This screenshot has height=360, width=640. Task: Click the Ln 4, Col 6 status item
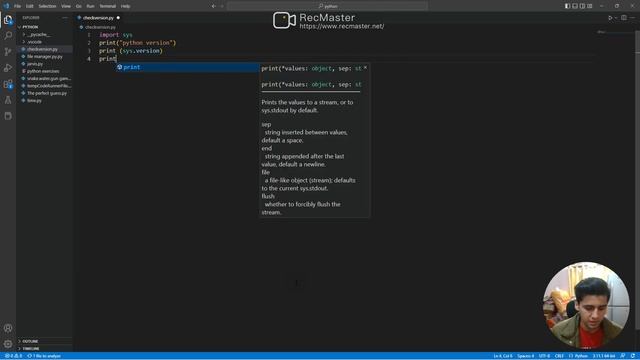point(502,356)
